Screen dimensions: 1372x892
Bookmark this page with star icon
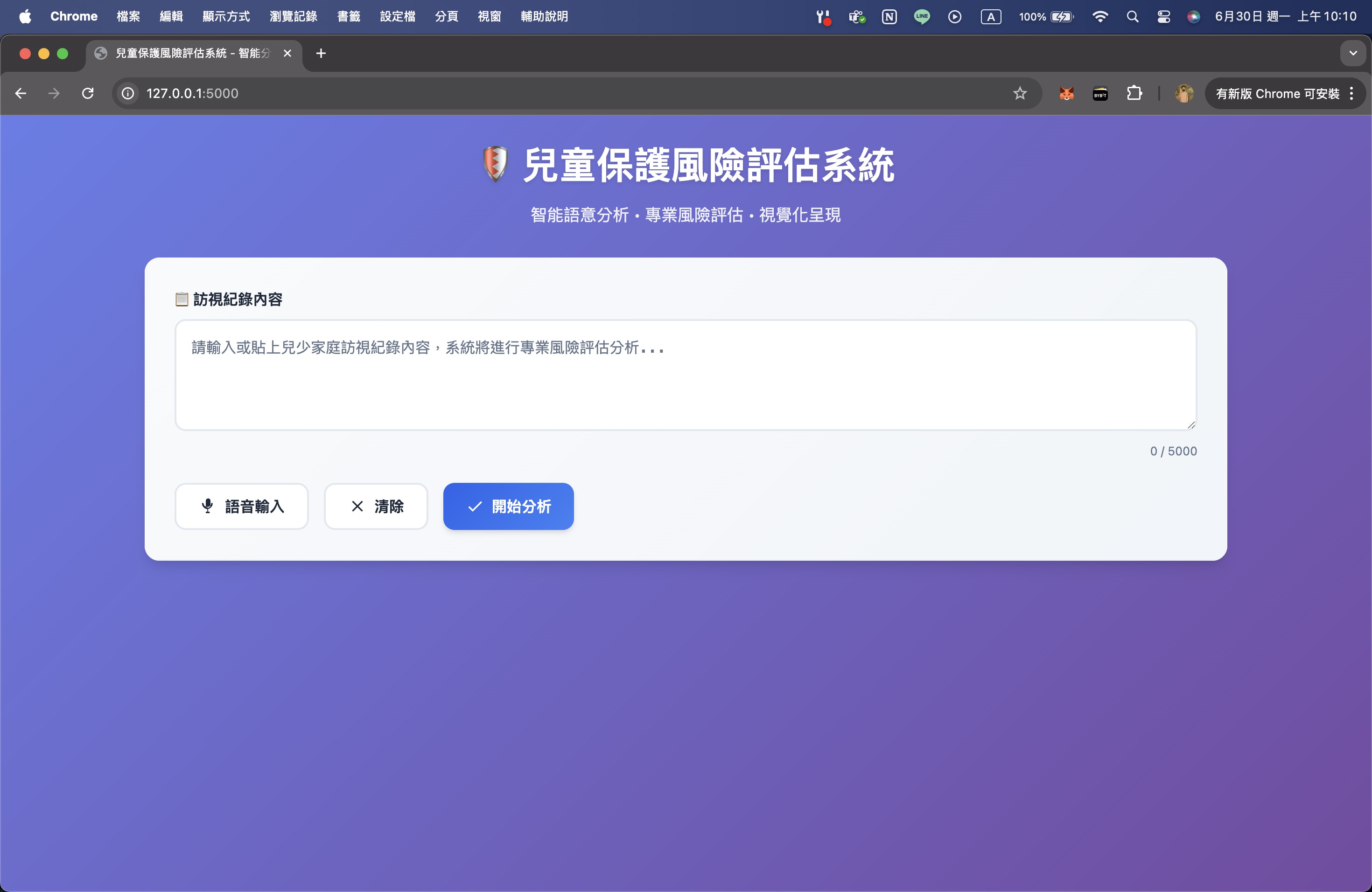tap(1019, 93)
